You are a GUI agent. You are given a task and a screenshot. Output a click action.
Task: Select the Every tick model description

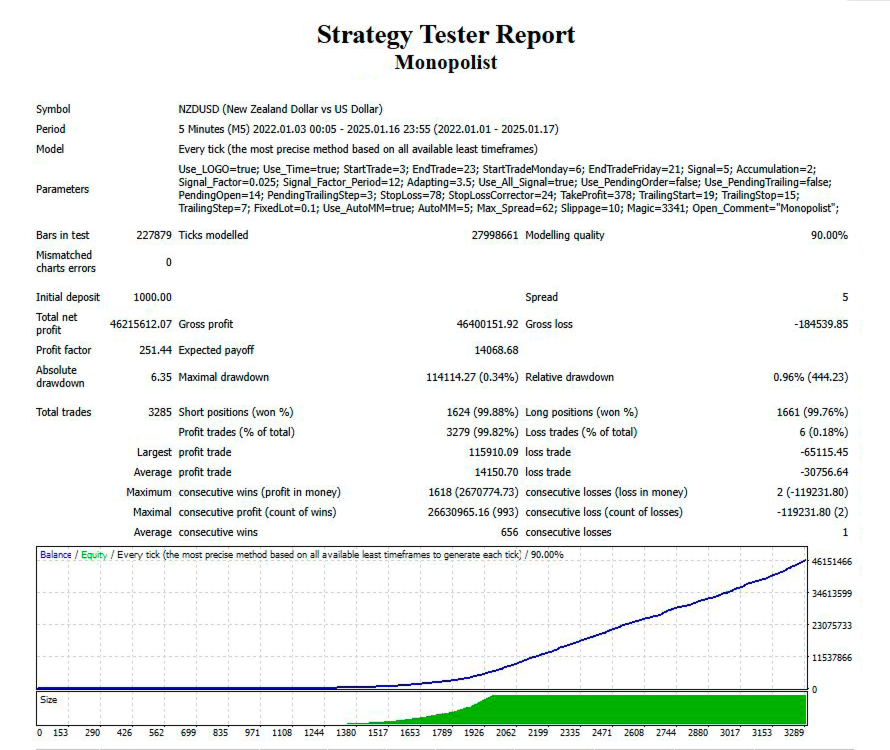tap(358, 149)
